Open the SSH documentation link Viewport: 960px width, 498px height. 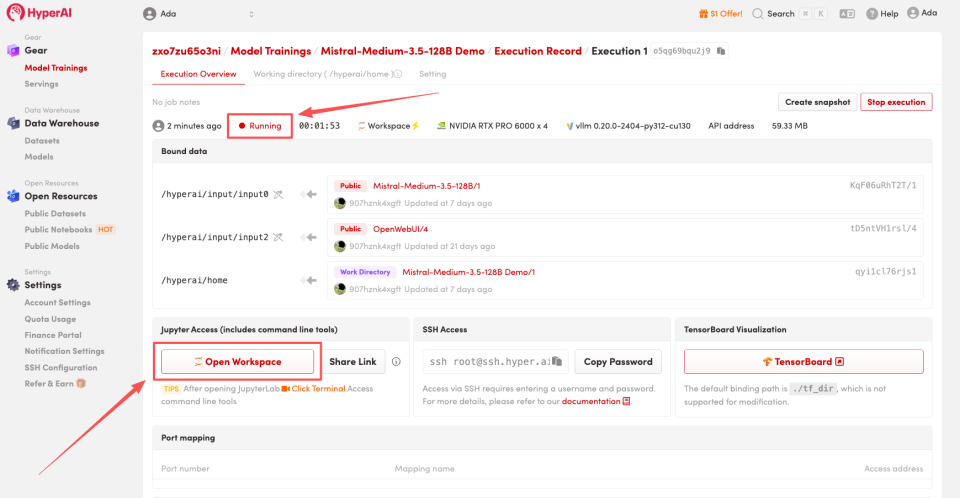pos(596,401)
